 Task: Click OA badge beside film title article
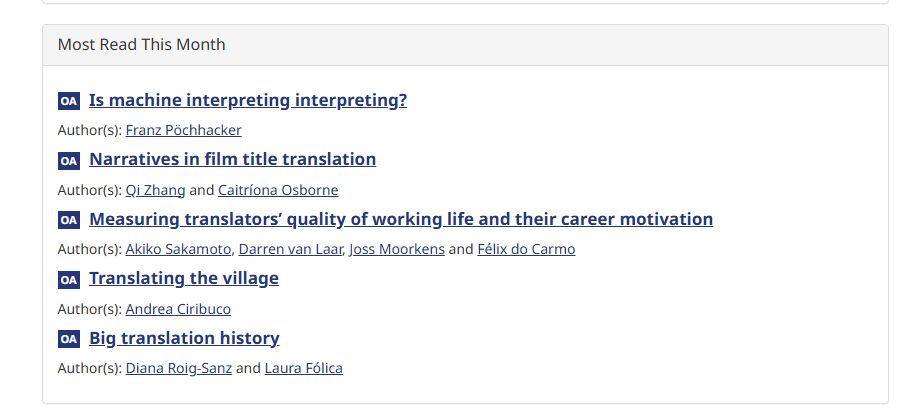(68, 160)
